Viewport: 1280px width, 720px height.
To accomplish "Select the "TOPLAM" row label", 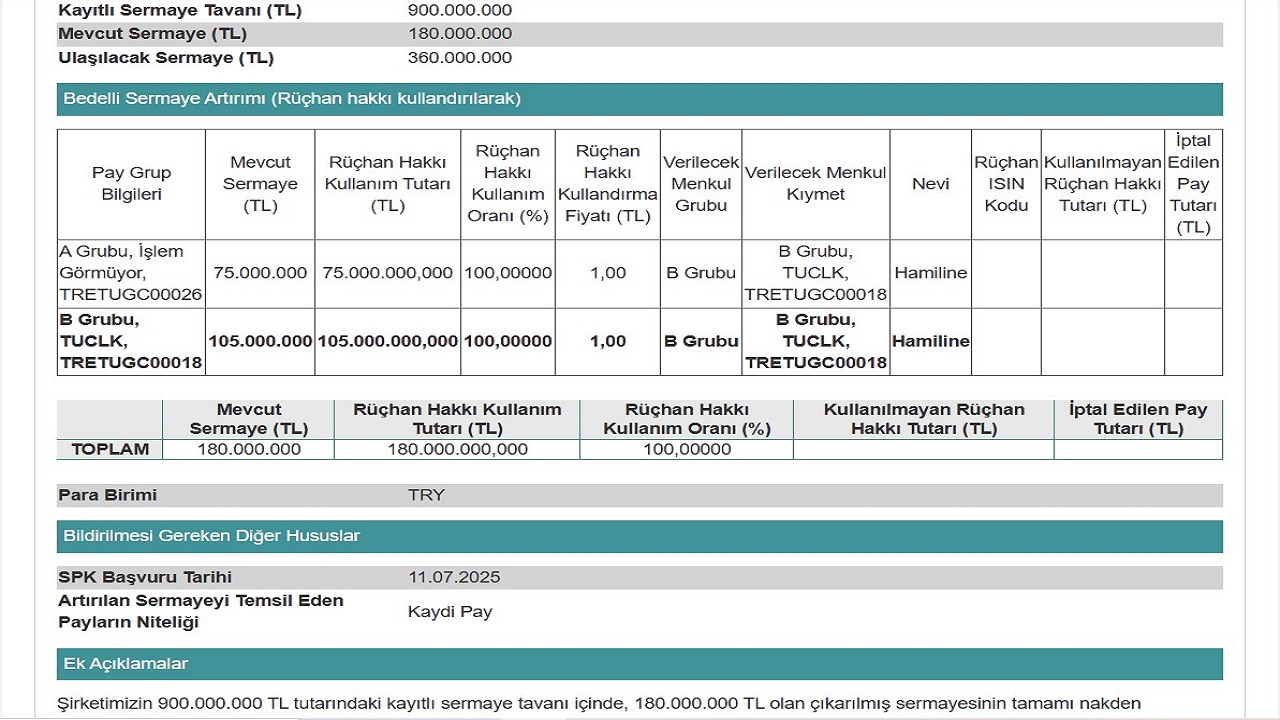I will [x=110, y=449].
